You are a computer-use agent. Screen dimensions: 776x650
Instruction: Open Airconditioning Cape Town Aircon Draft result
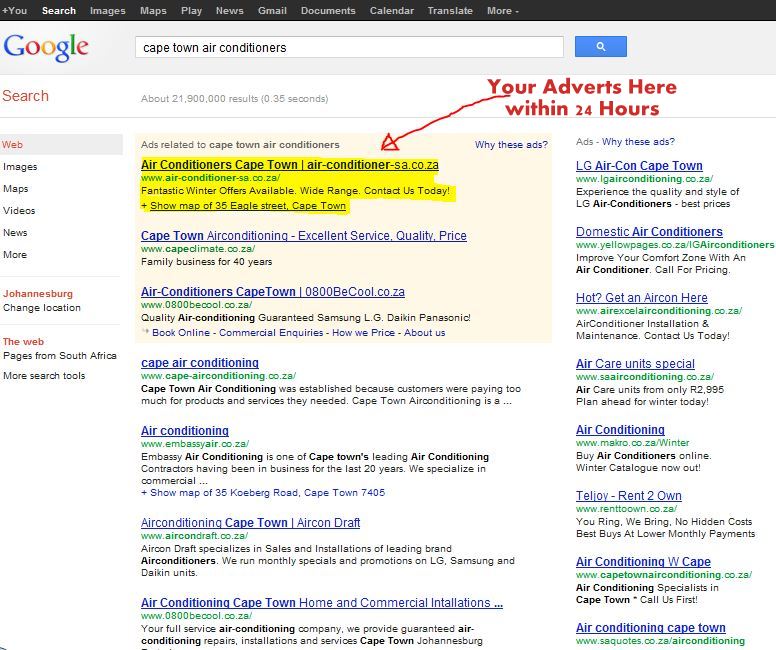pos(250,523)
